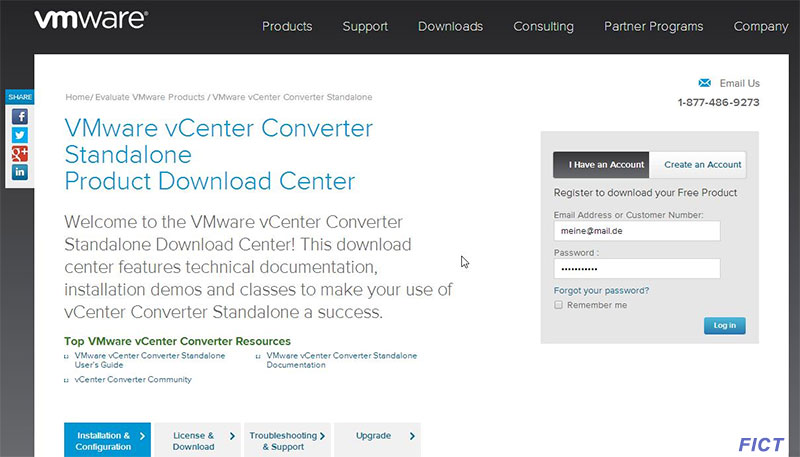The height and width of the screenshot is (457, 800).
Task: Share page on Facebook icon
Action: click(20, 117)
